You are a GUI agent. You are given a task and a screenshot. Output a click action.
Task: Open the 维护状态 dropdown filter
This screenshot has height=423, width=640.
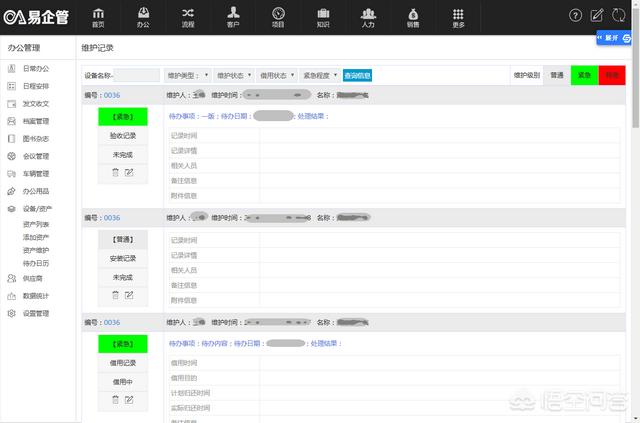pos(232,75)
